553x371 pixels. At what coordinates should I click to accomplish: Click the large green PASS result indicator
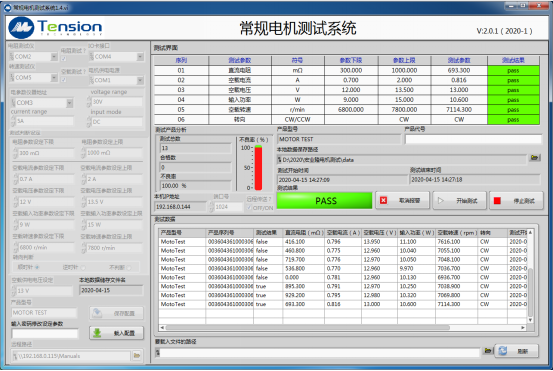point(324,201)
